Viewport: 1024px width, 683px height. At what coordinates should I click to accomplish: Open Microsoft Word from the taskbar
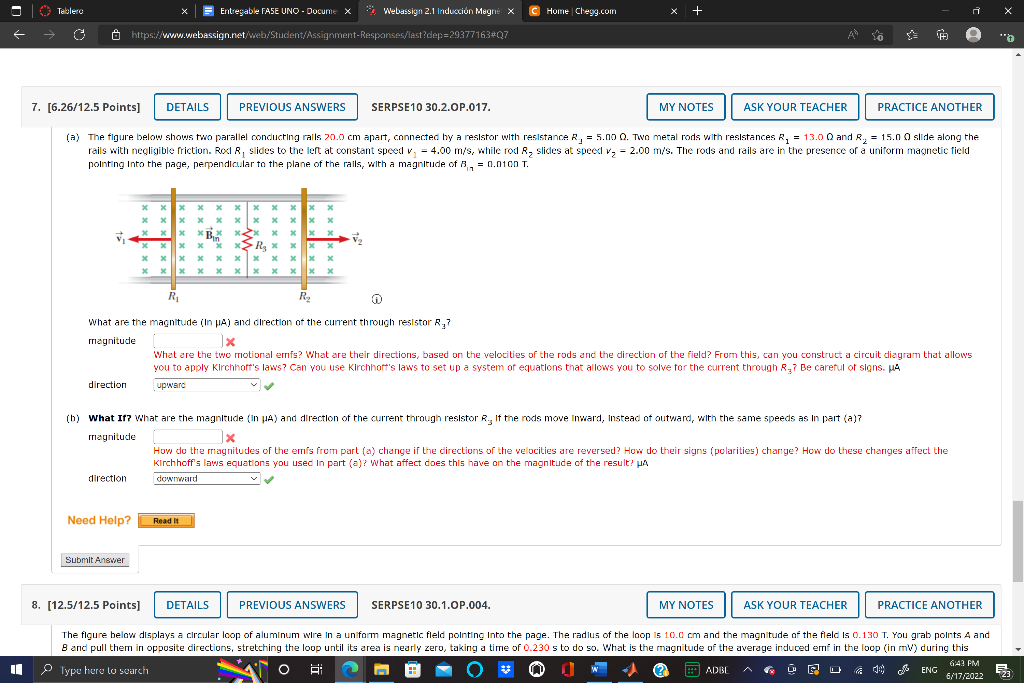click(x=597, y=671)
